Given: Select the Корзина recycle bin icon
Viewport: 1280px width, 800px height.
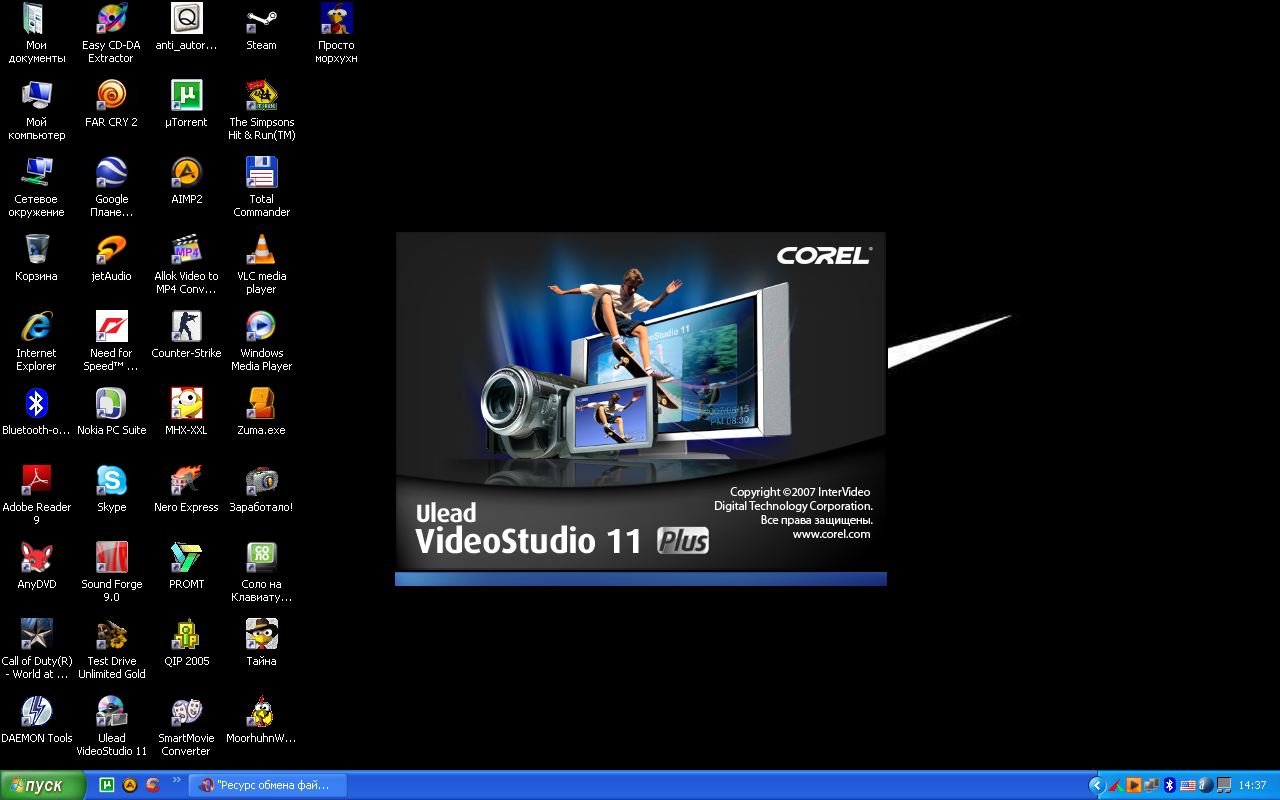Looking at the screenshot, I should point(36,250).
